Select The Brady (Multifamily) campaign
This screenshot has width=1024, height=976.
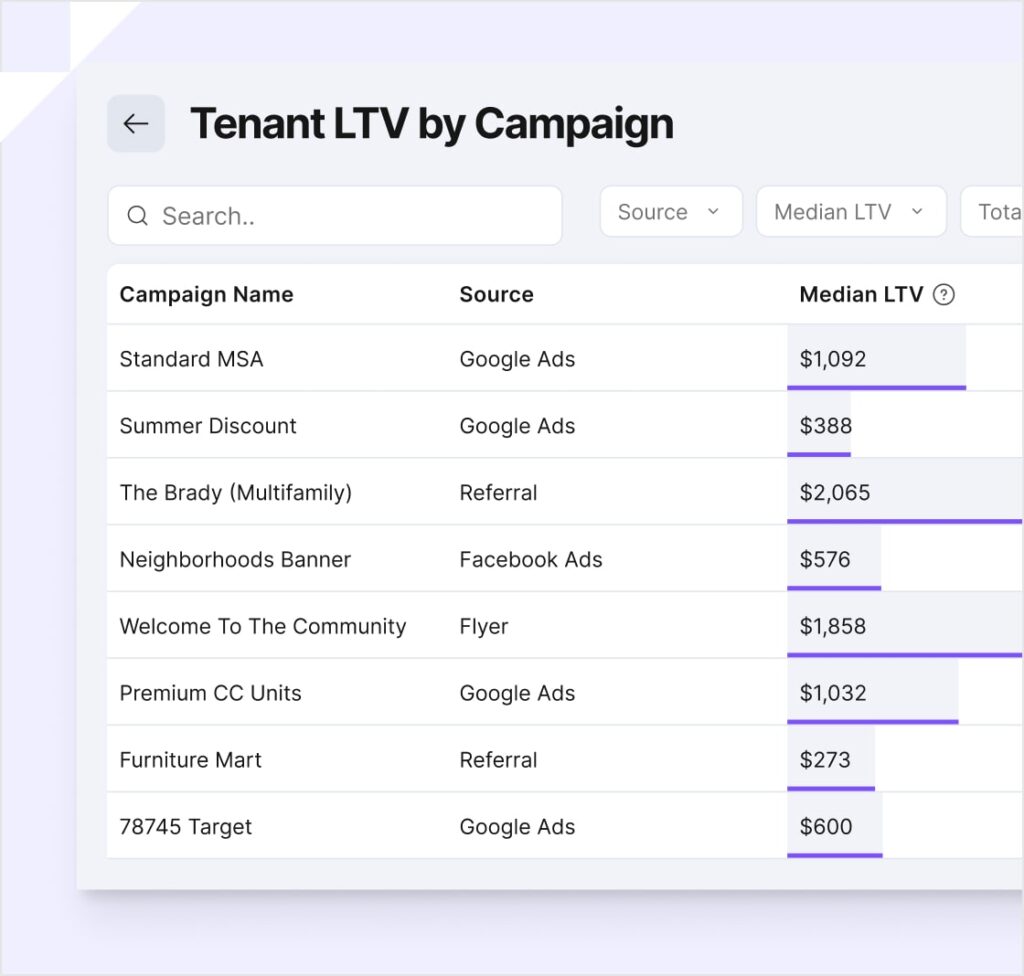pos(236,493)
